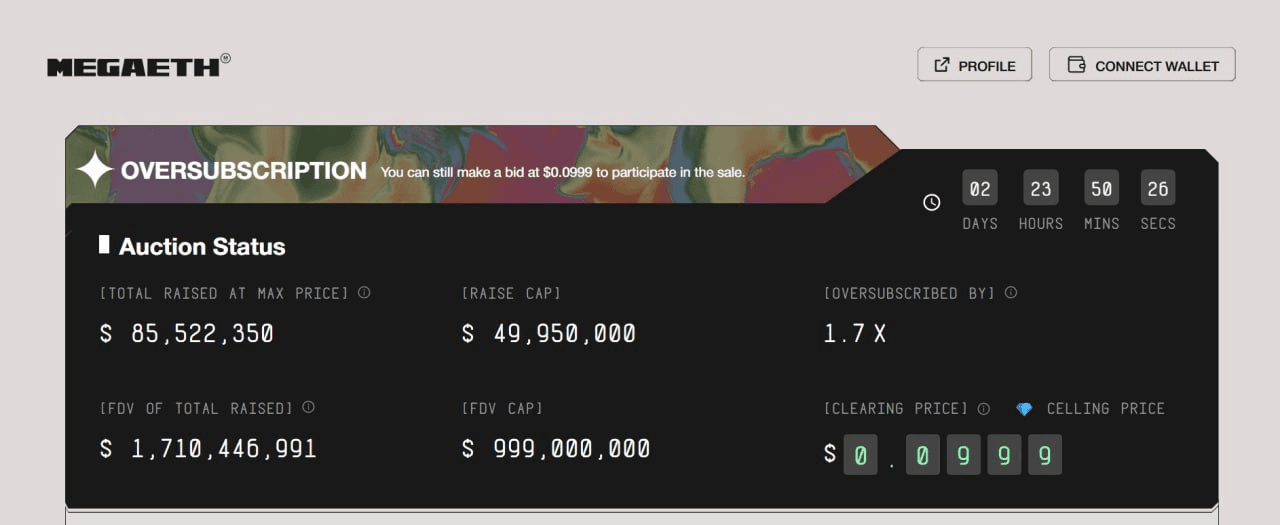Click the $49,950,000 raise cap value
This screenshot has height=525, width=1280.
(549, 334)
